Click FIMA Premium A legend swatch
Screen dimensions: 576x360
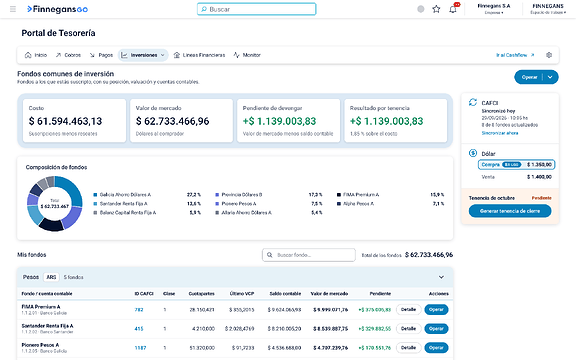(x=339, y=195)
